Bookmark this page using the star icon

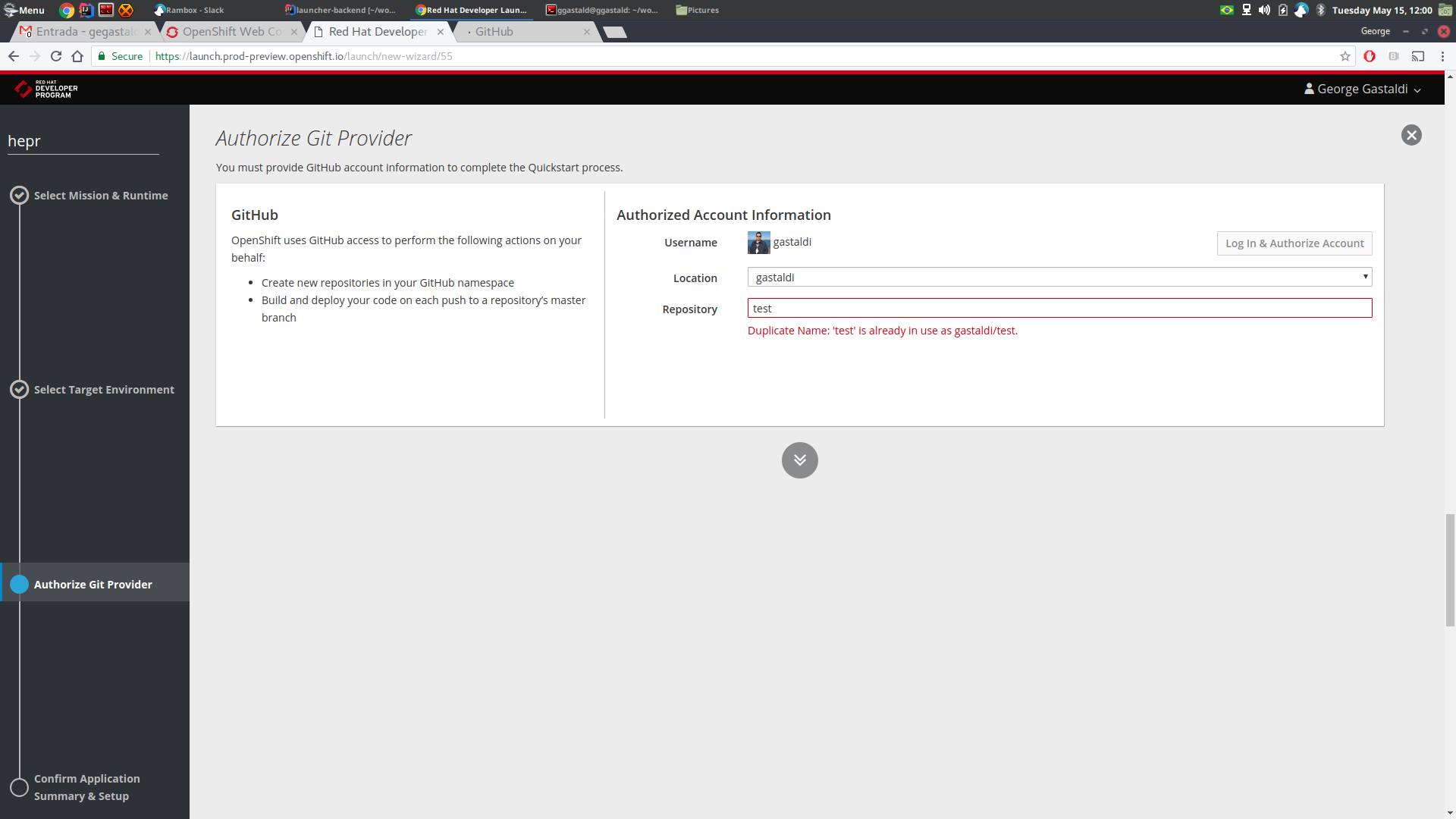click(1345, 56)
